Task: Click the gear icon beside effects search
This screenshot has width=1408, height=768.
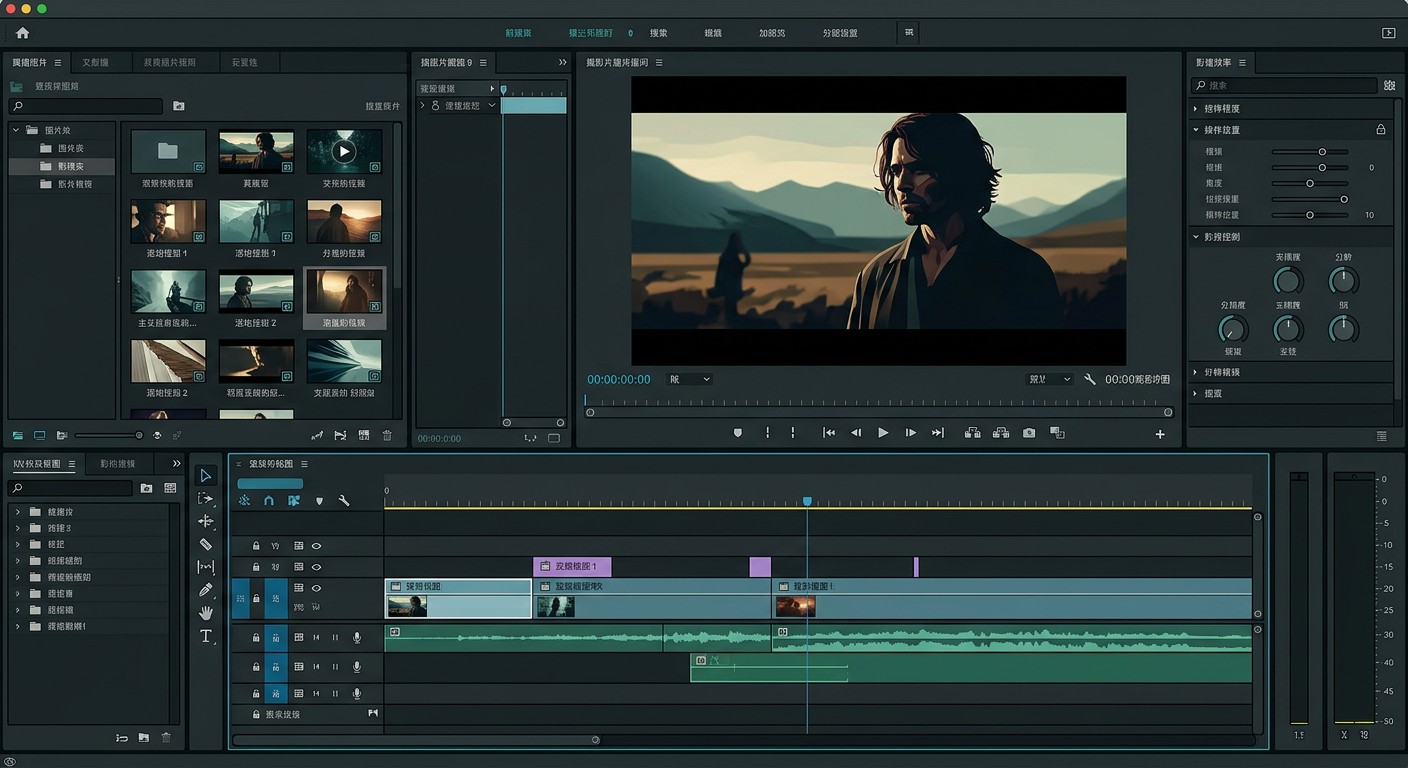Action: pos(1389,86)
